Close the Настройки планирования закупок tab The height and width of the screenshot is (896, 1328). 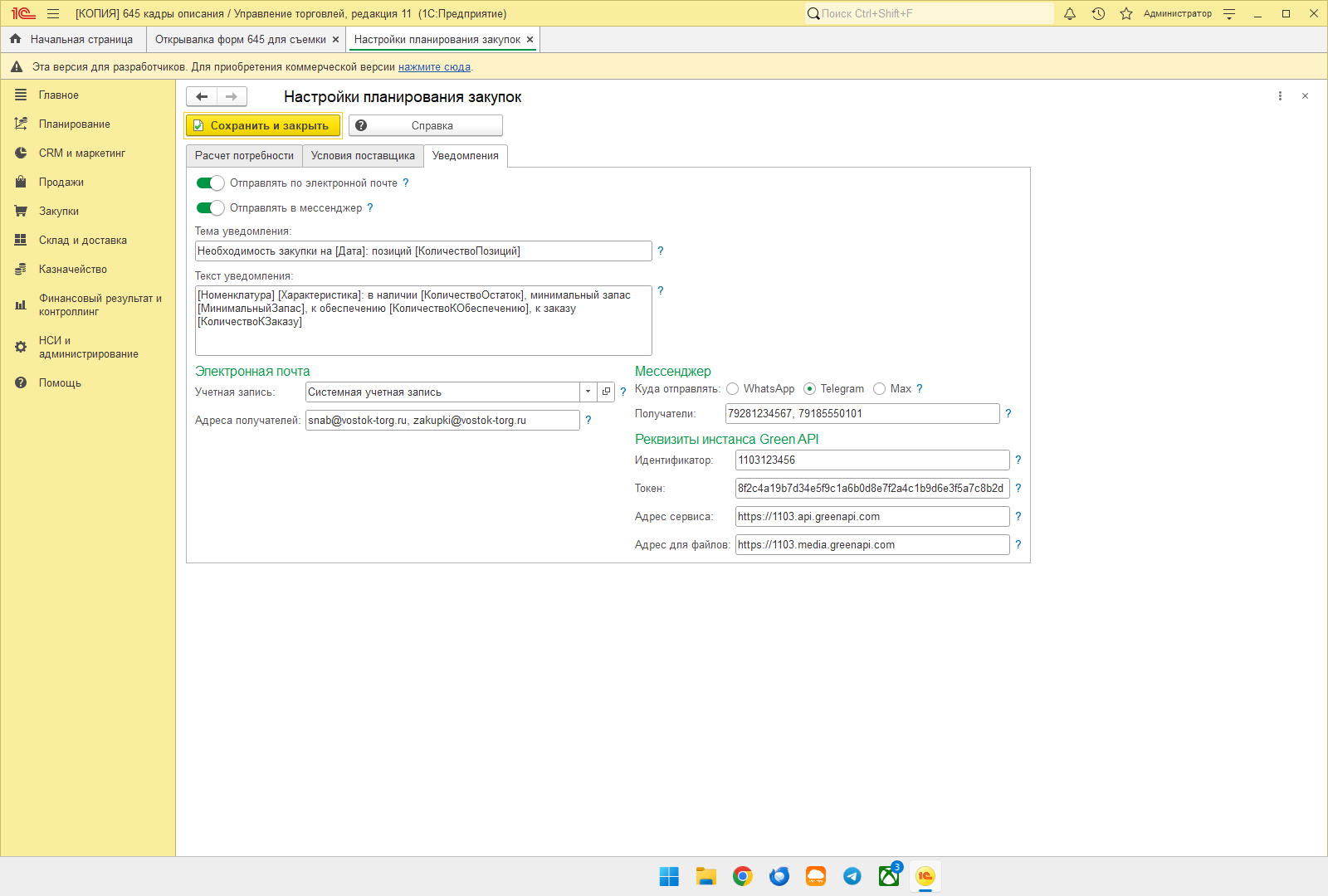pyautogui.click(x=530, y=39)
